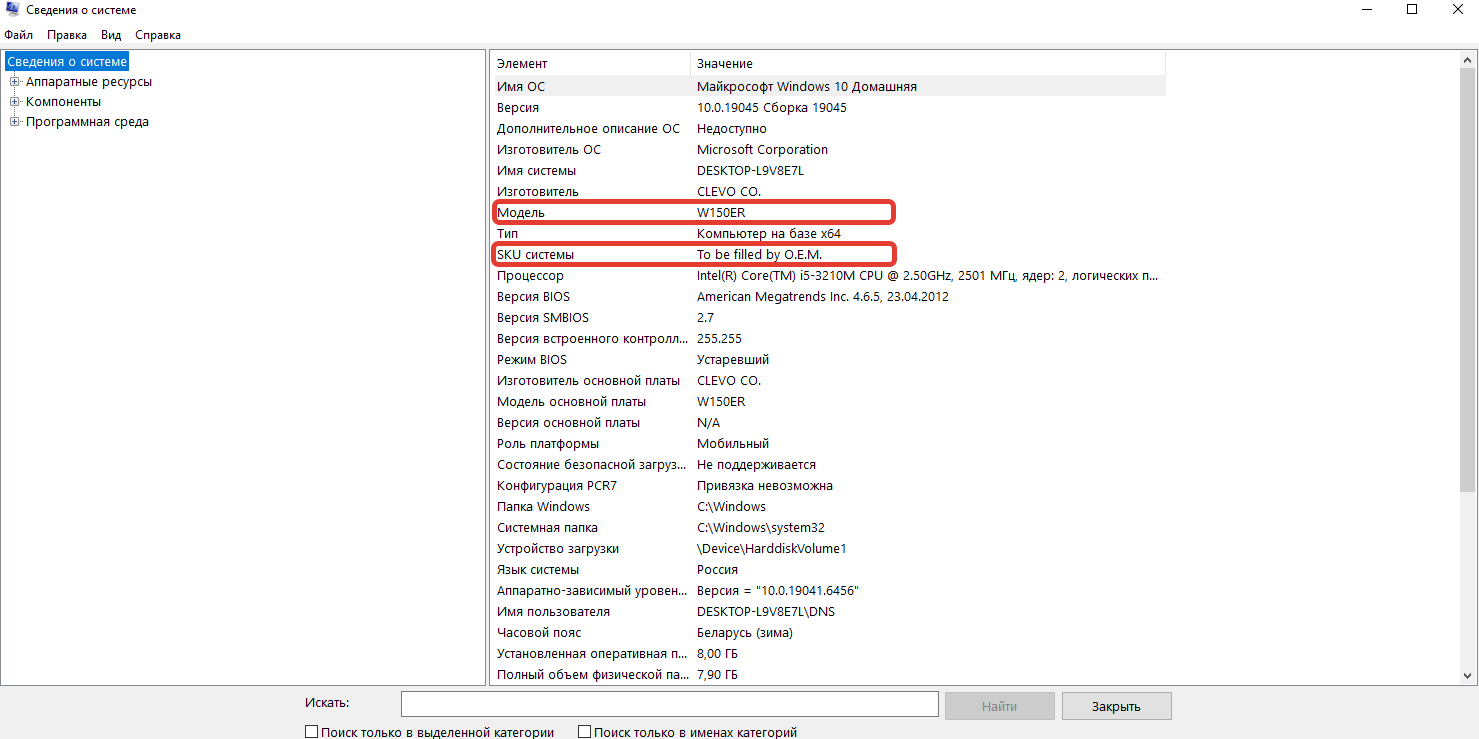Select the Сведения о системе root item

(x=67, y=62)
